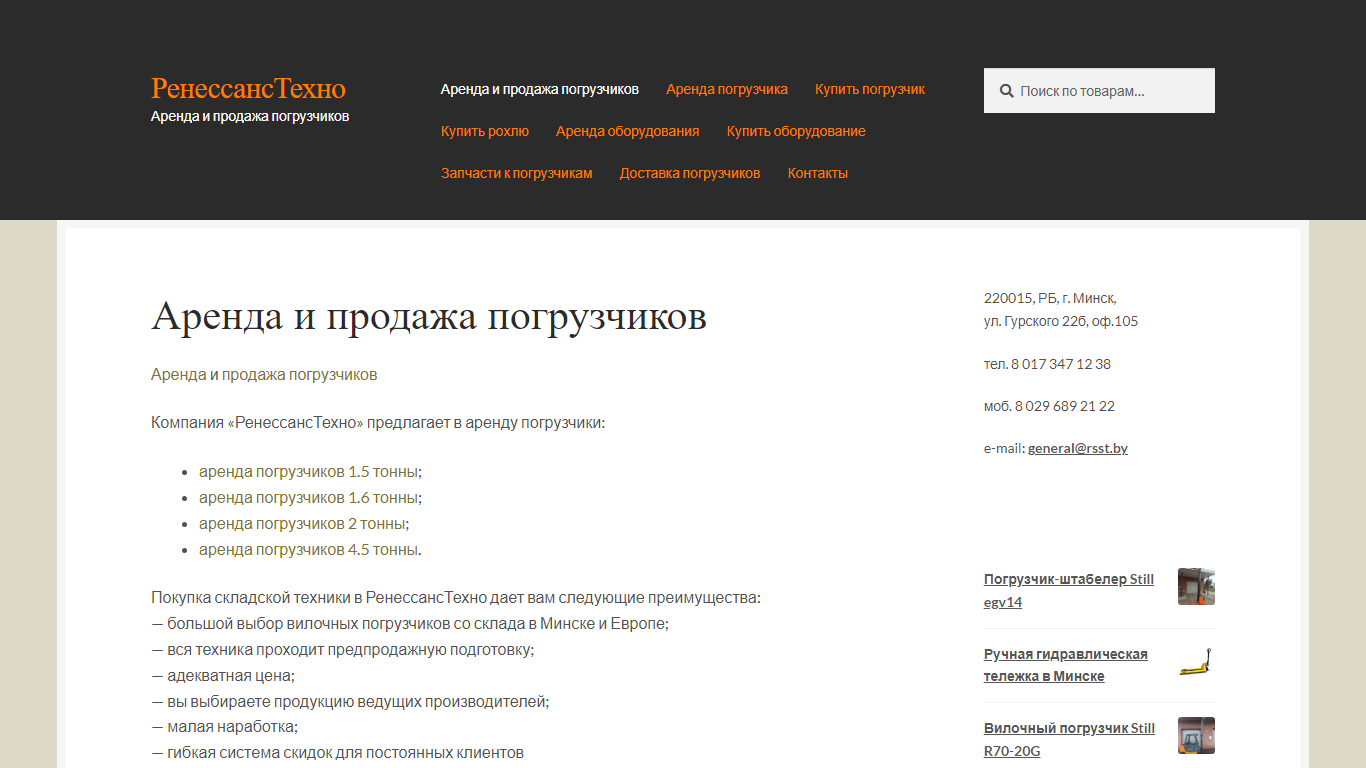Click the tagline under the РенессансТехно logo

point(250,116)
